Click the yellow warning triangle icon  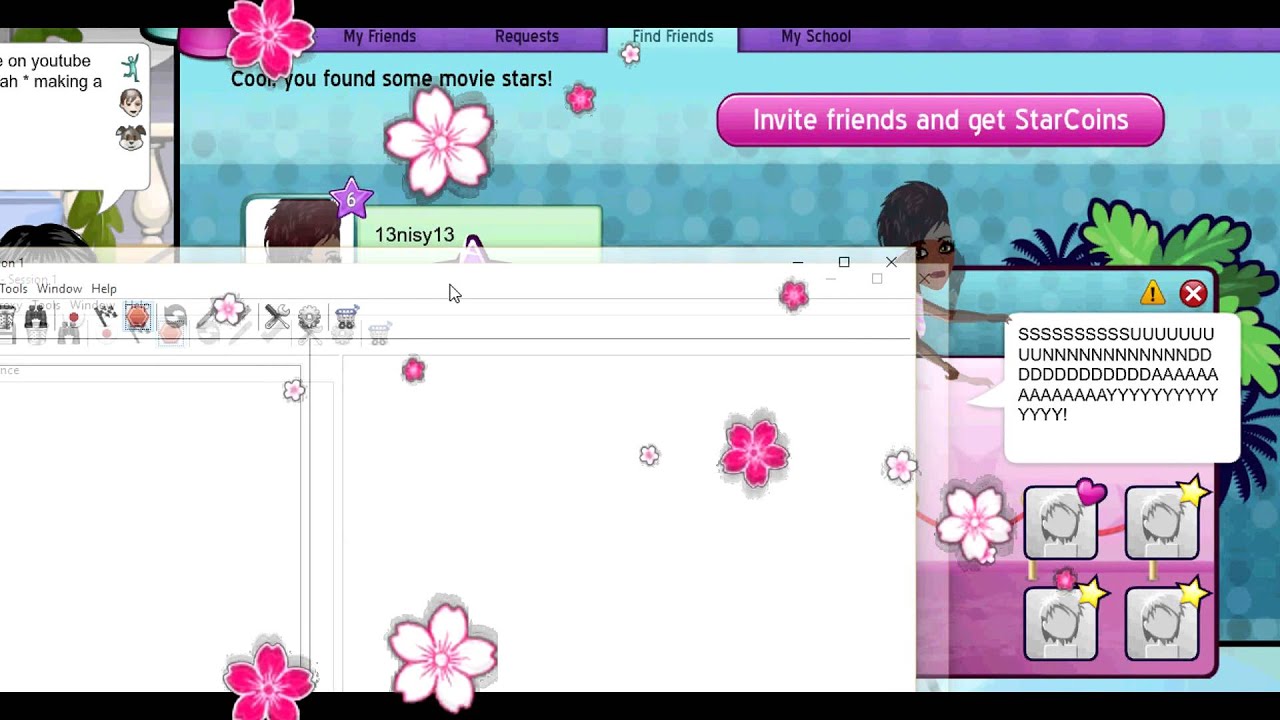(x=1153, y=293)
